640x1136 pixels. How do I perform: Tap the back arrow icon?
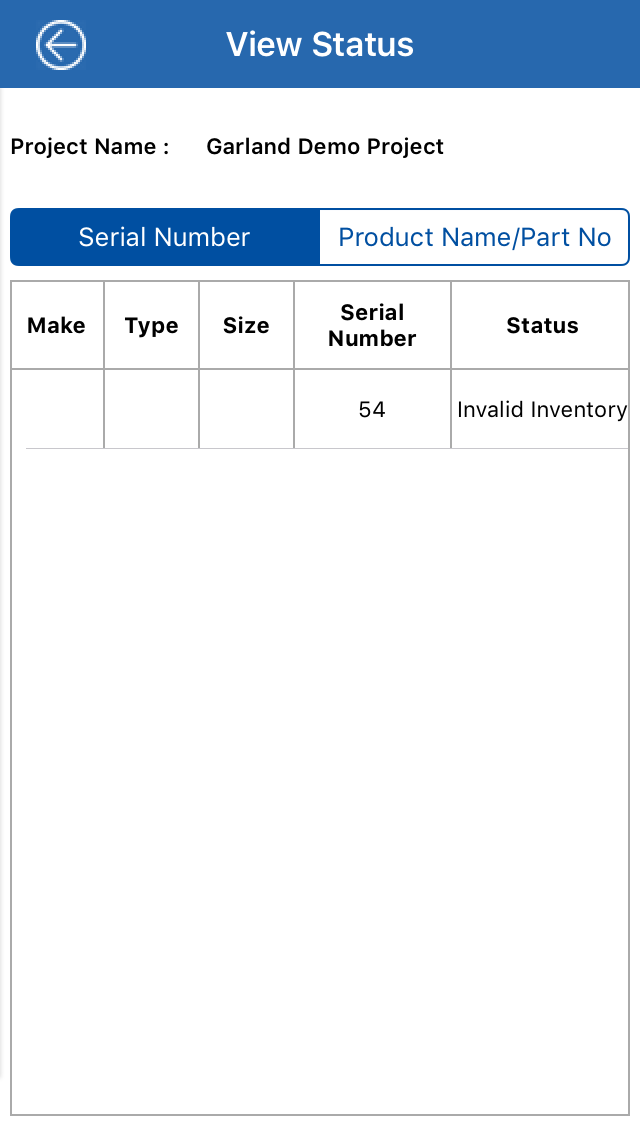61,45
